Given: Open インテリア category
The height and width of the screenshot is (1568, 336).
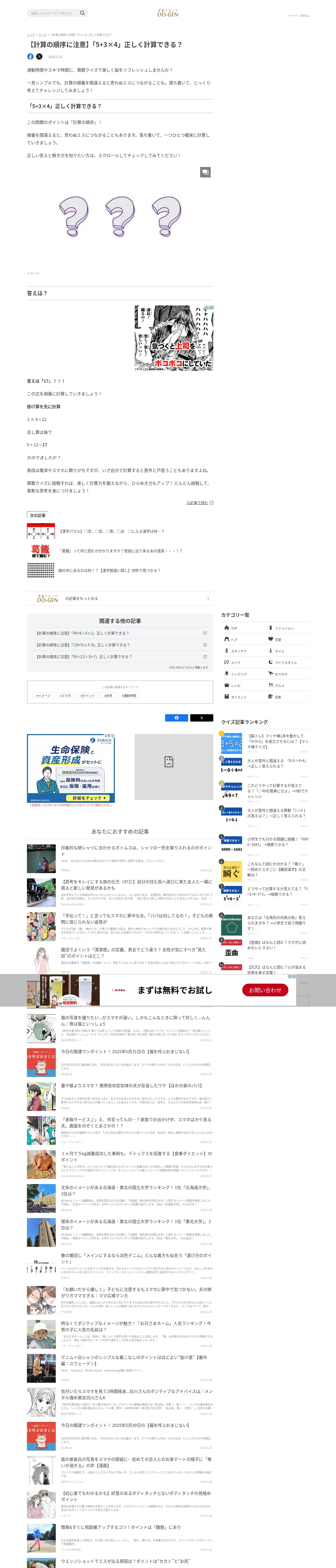Looking at the screenshot, I should (x=243, y=674).
